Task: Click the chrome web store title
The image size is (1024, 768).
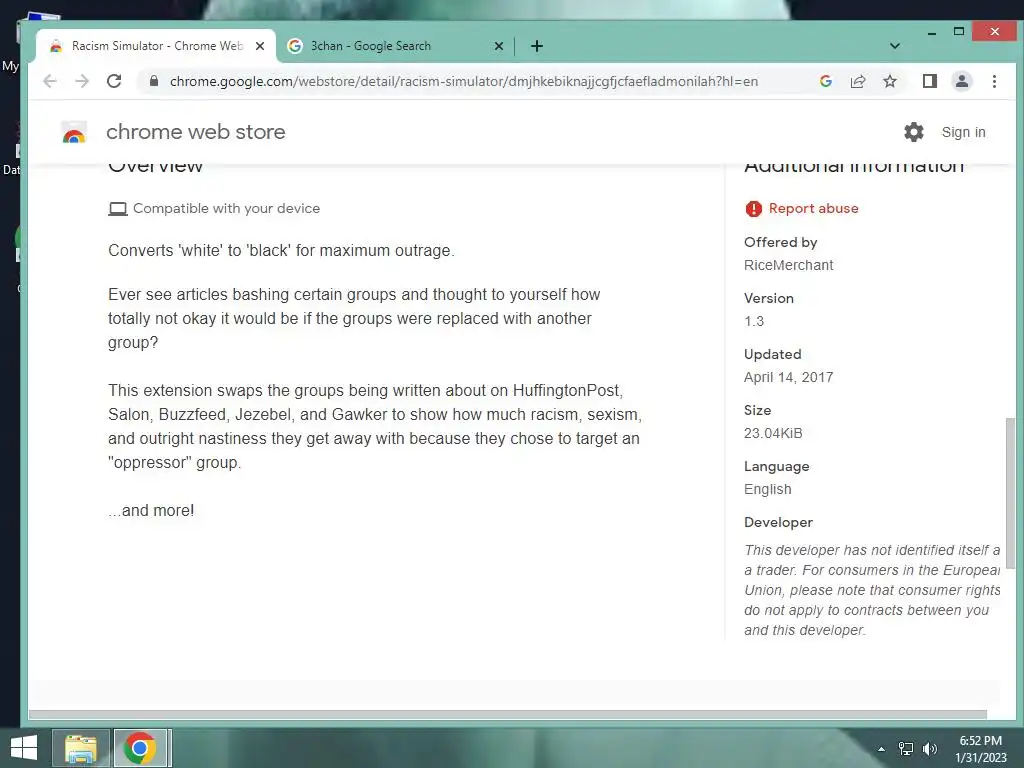Action: 196,132
